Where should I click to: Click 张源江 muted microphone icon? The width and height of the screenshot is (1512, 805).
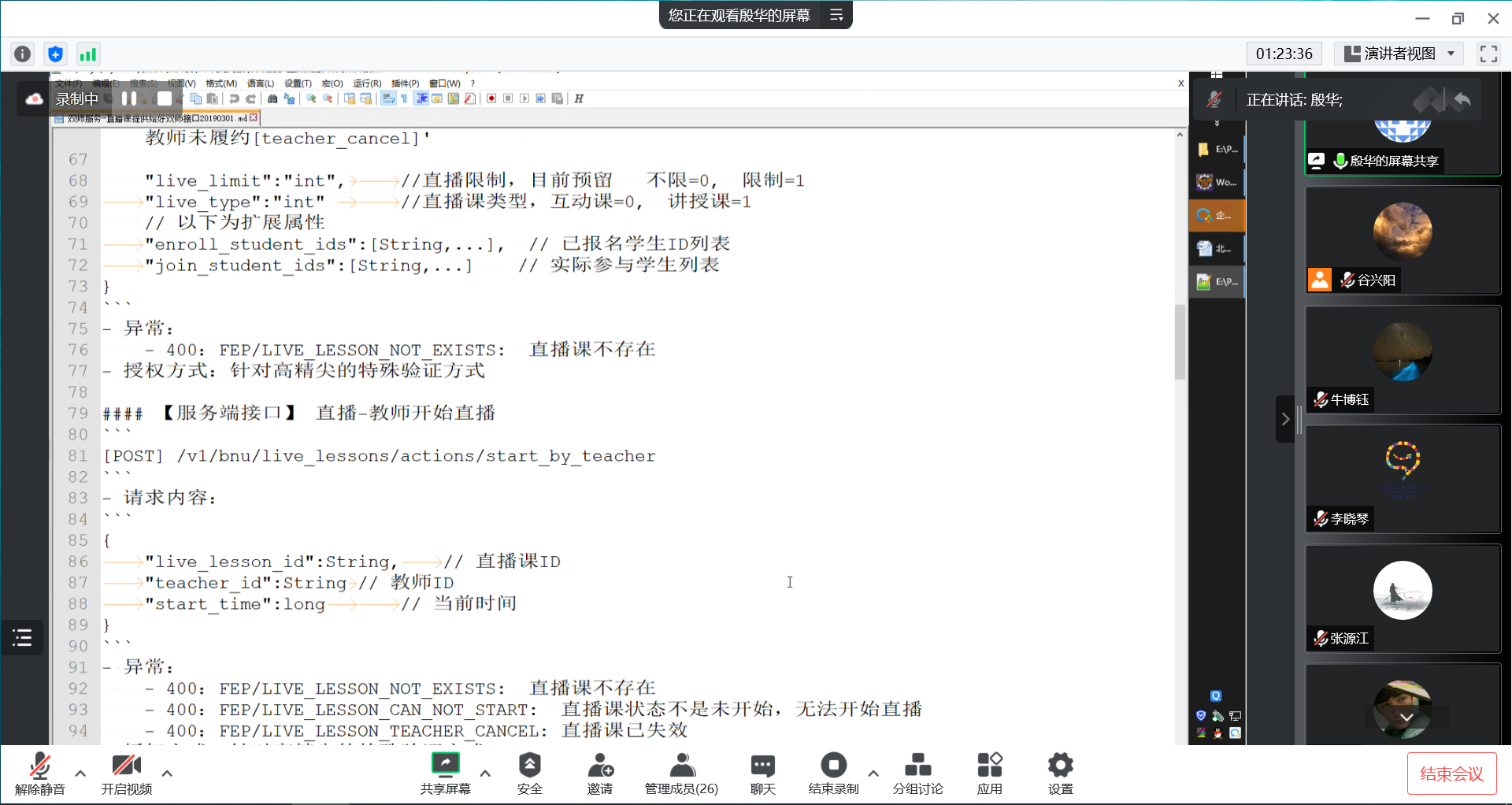point(1321,638)
